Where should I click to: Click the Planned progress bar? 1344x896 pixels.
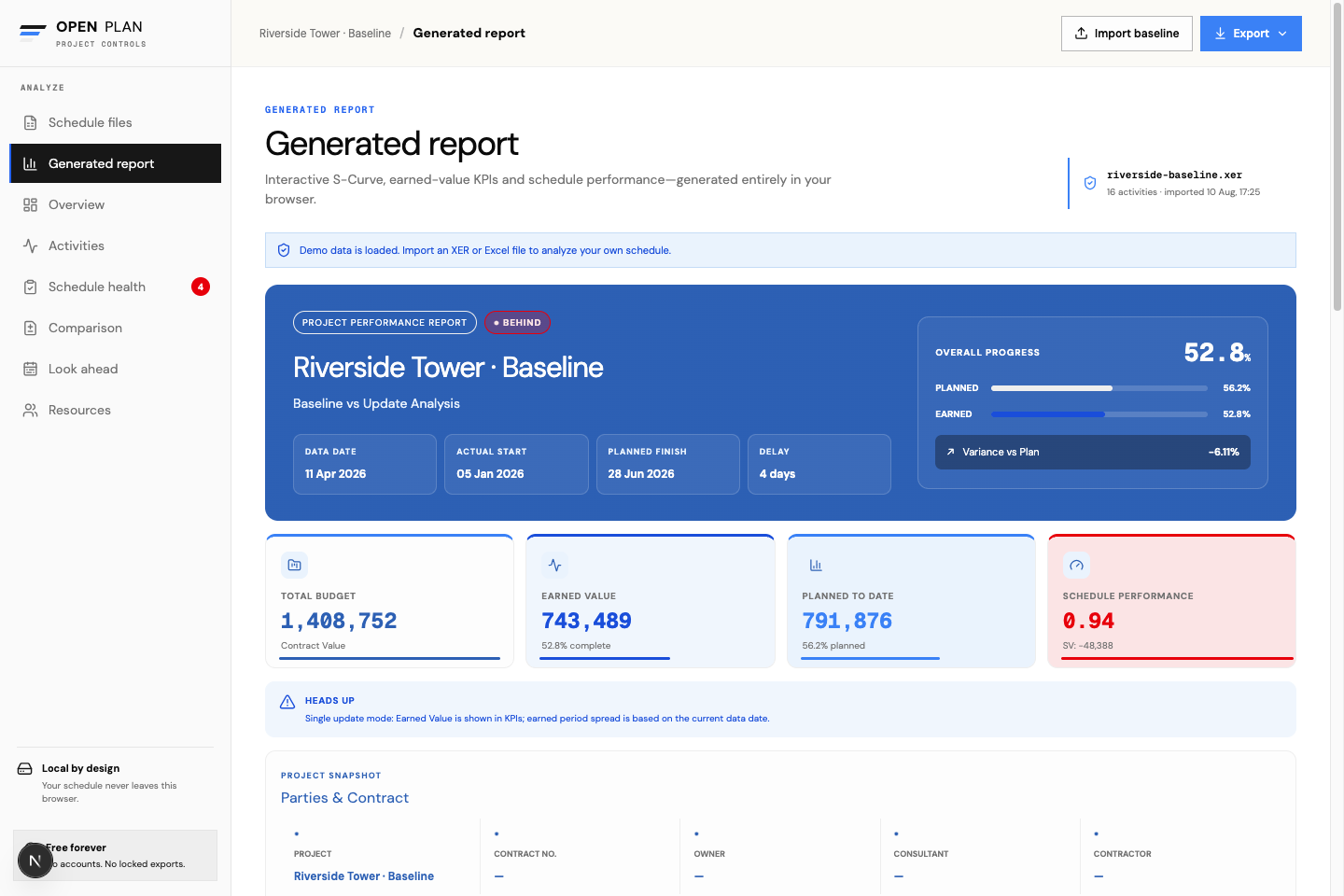click(1101, 387)
